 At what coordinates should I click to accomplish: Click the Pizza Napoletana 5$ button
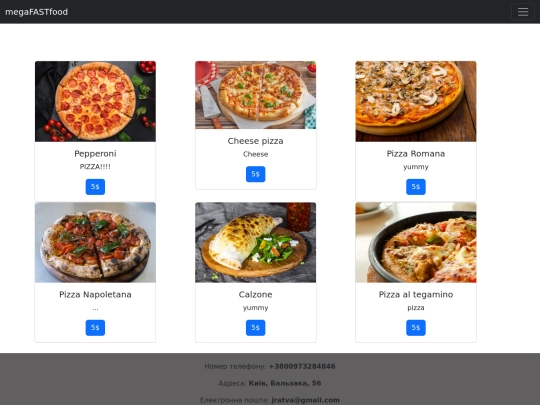click(x=95, y=328)
